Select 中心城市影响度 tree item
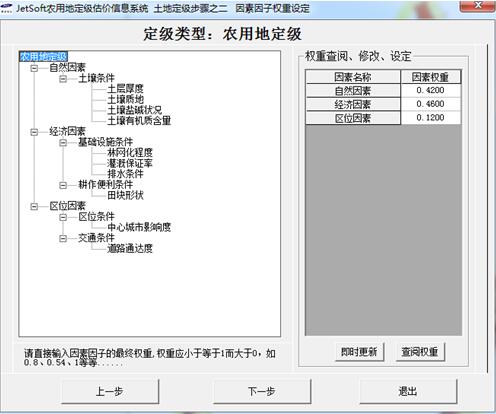The image size is (496, 414). tap(139, 227)
